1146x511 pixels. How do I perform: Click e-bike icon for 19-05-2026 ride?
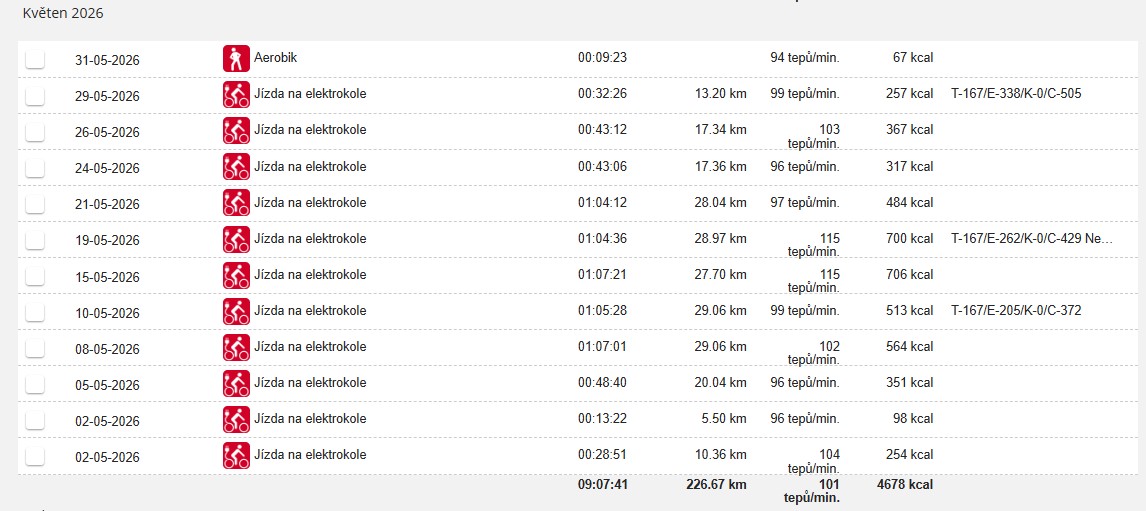[x=236, y=240]
